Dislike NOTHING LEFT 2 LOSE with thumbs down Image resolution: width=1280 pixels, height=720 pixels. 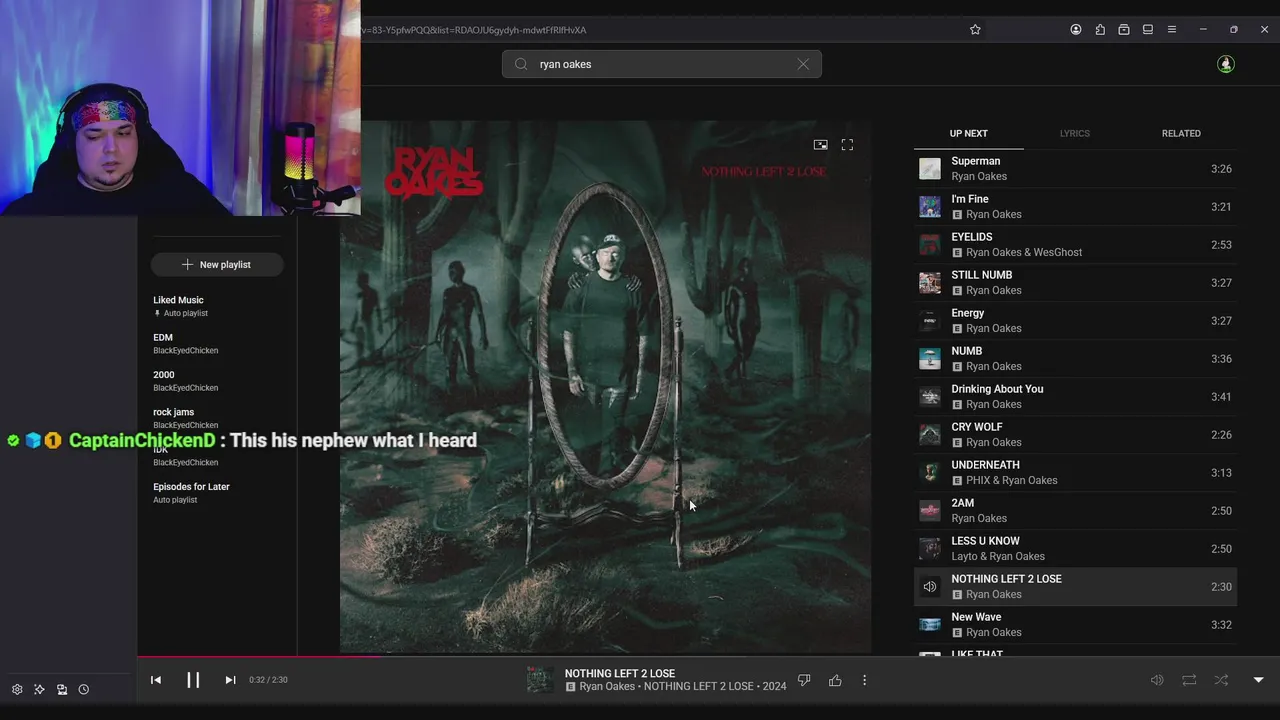[x=804, y=681]
